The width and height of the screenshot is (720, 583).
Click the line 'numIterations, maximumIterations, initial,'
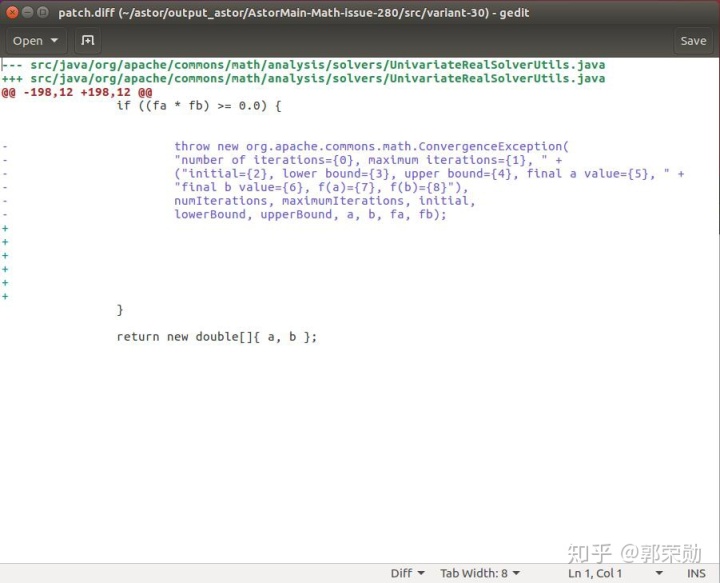[325, 201]
